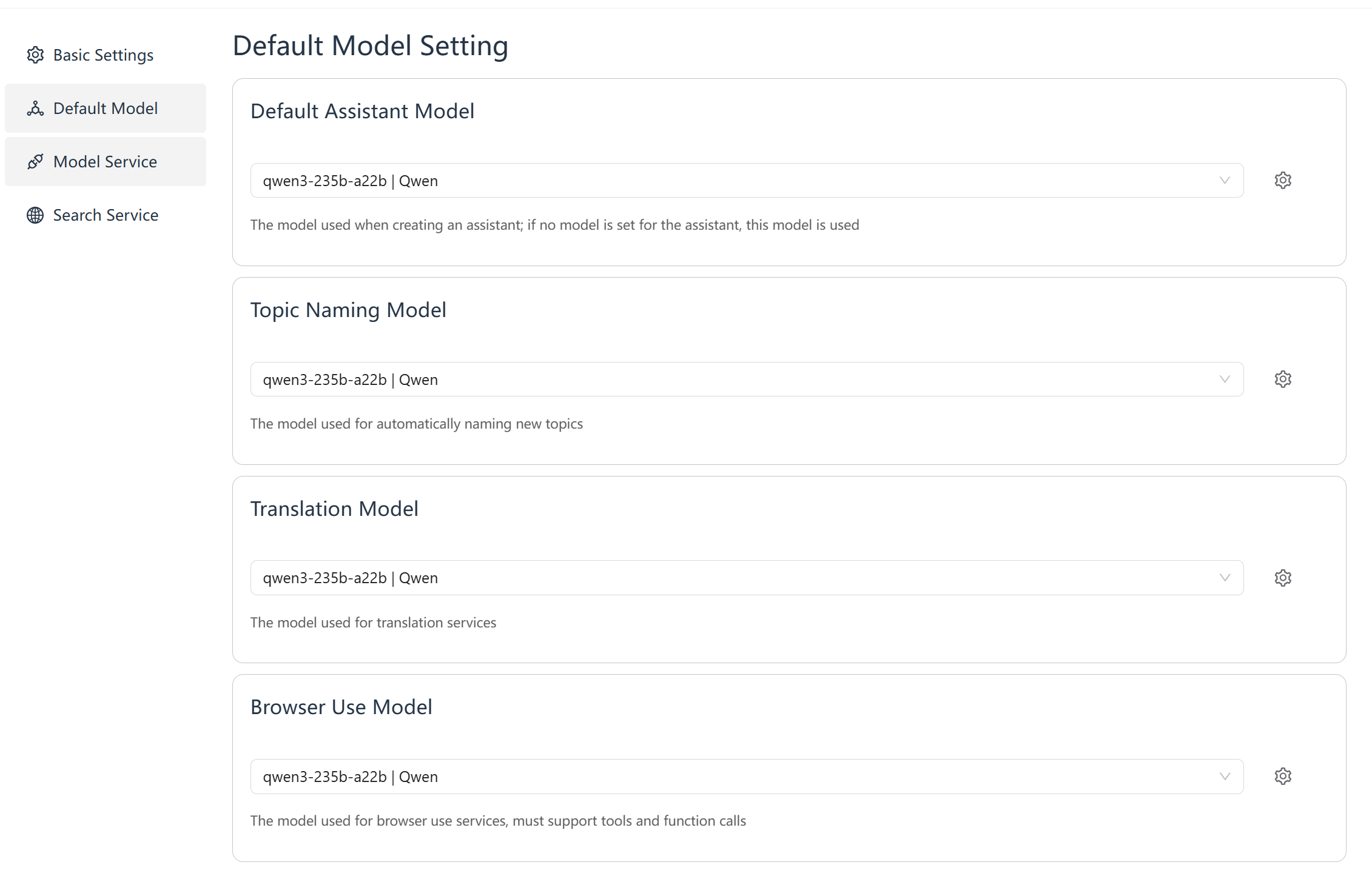Click the Topic Naming Model selection field

728,379
